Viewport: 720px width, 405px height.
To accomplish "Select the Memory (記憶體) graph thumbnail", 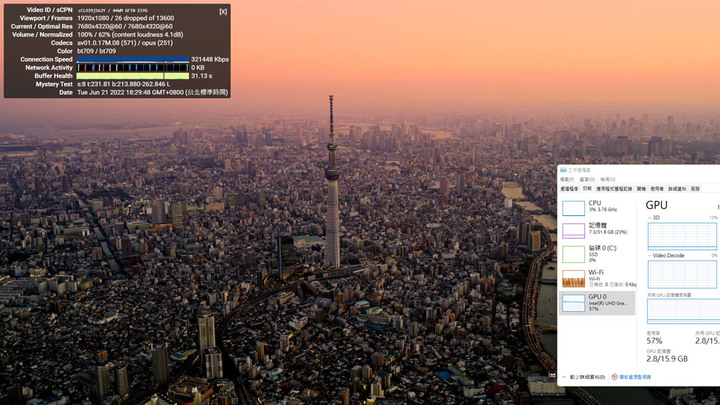I will (573, 231).
